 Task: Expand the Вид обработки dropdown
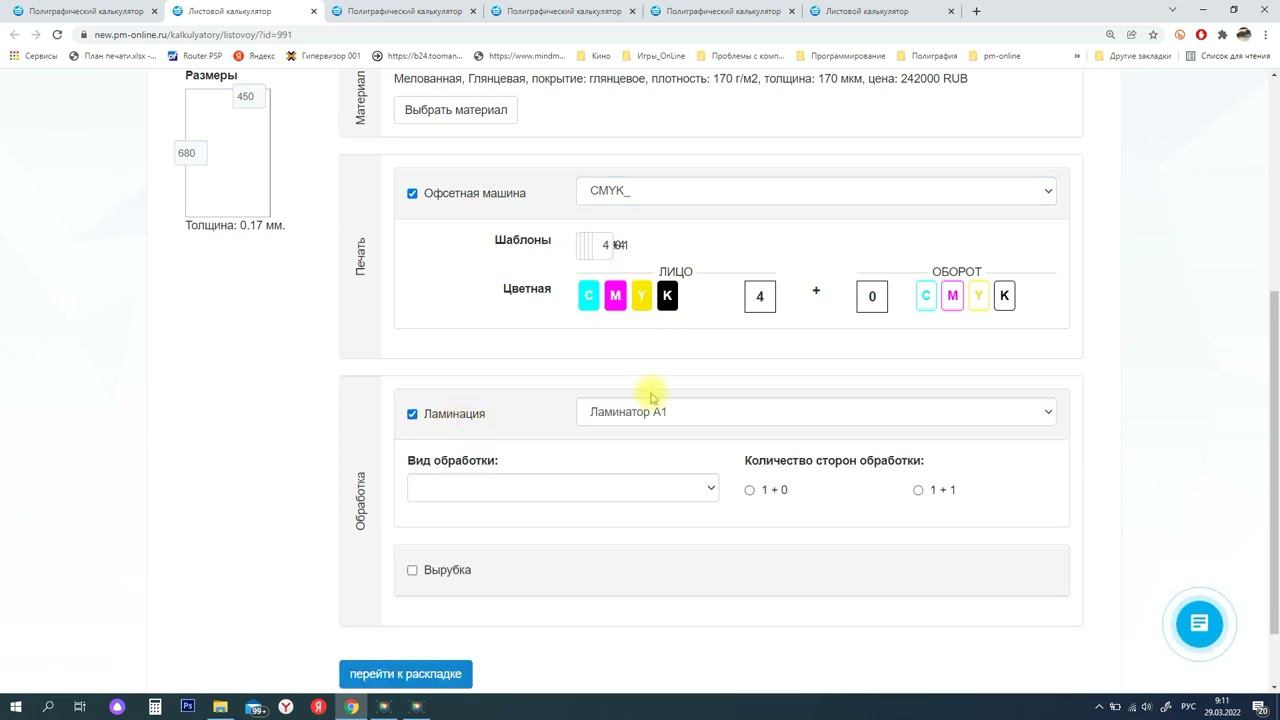click(563, 488)
